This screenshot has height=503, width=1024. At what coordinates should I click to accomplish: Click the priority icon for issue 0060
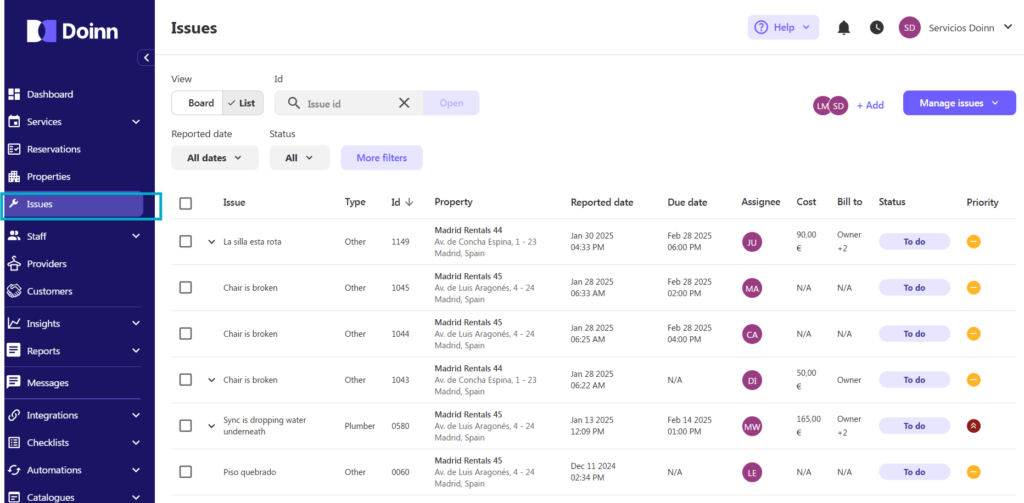tap(974, 472)
